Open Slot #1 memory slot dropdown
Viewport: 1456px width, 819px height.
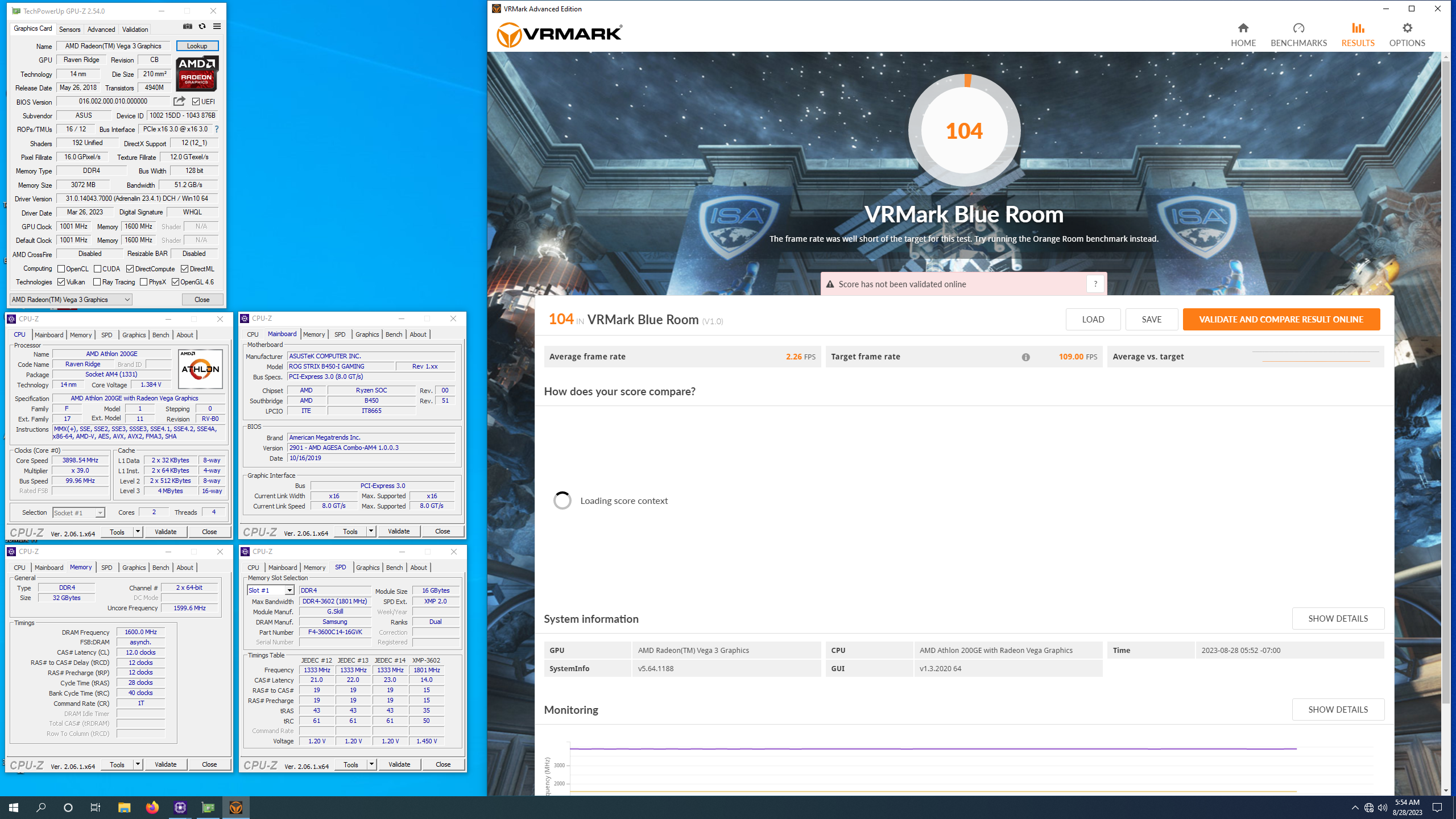click(270, 590)
